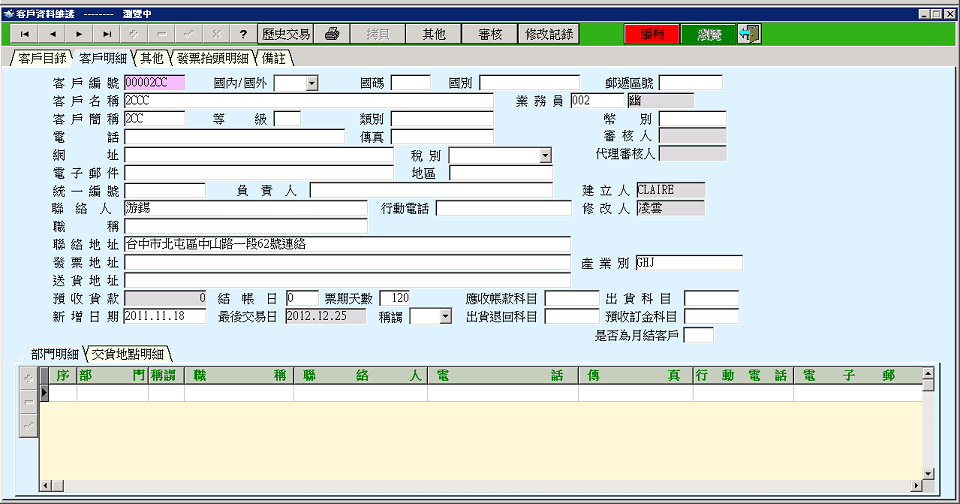Jump to the first record

(24, 34)
